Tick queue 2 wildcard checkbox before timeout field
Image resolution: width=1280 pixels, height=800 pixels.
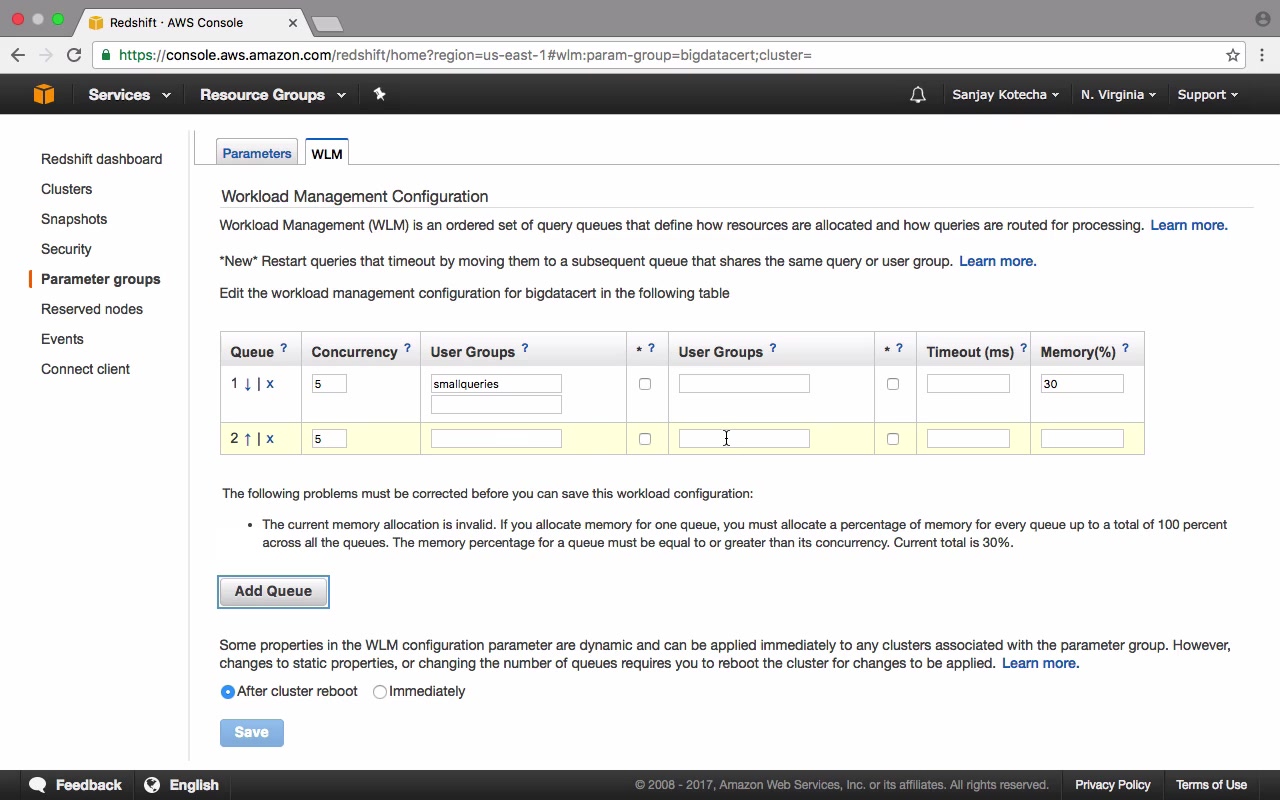[893, 439]
